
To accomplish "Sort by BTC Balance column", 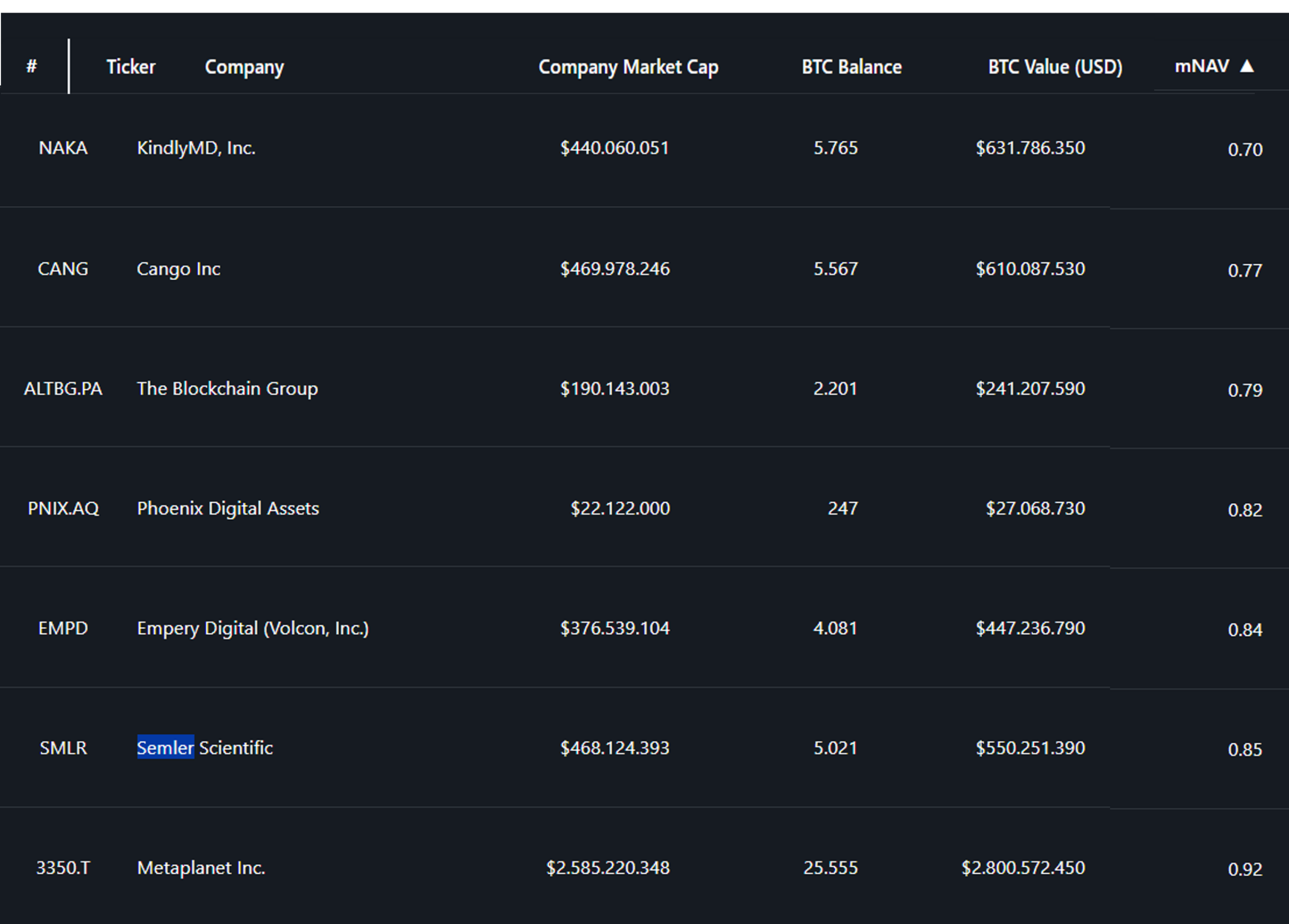I will click(x=851, y=66).
